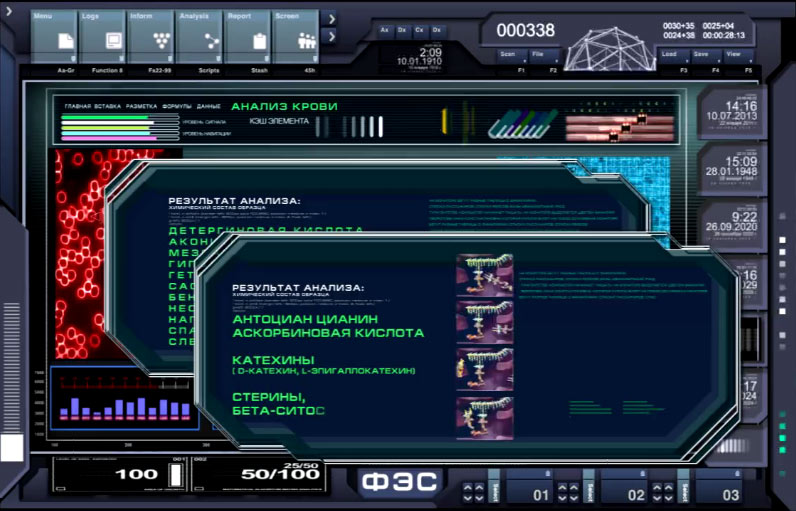Switch to the ГЛАВНАЯ tab
796x511 pixels.
pos(78,107)
